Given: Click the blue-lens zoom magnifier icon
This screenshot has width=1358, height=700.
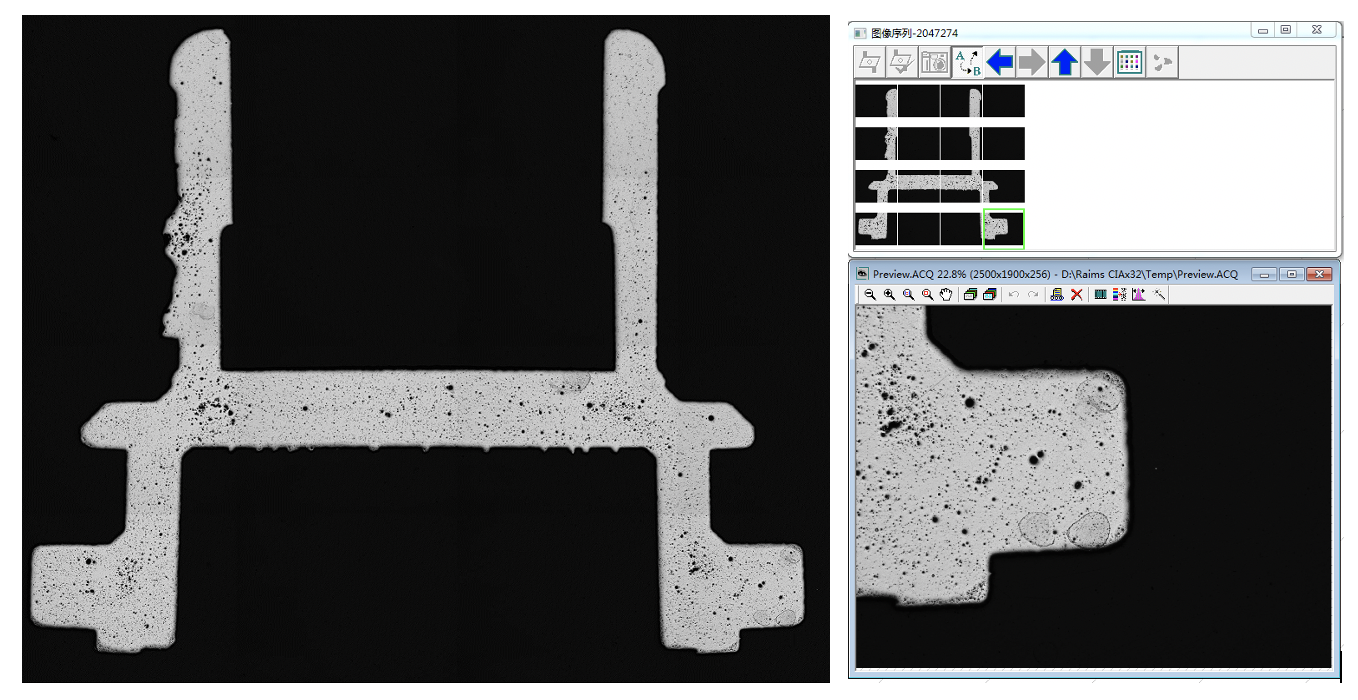Looking at the screenshot, I should tap(908, 294).
